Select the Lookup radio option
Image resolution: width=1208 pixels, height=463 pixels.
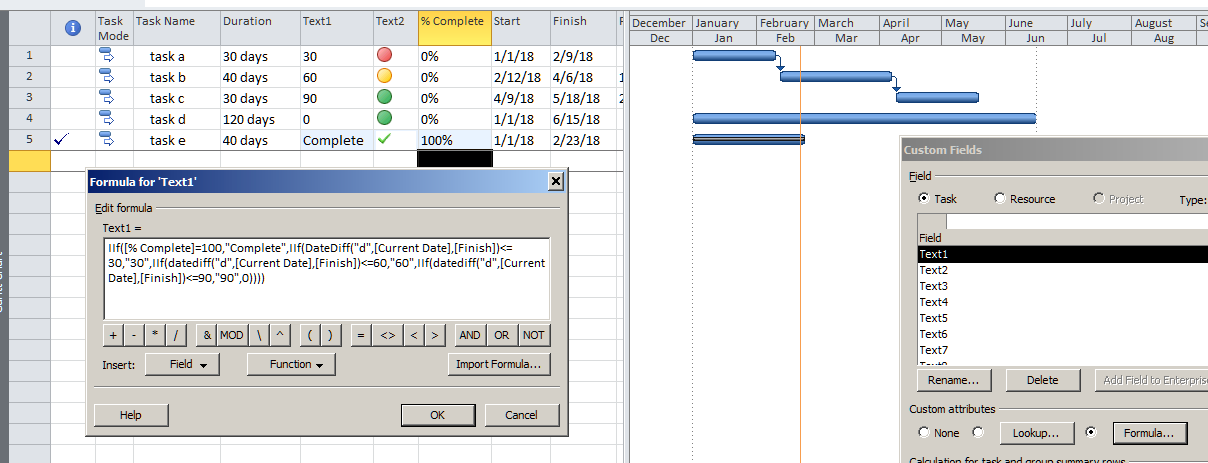[978, 433]
